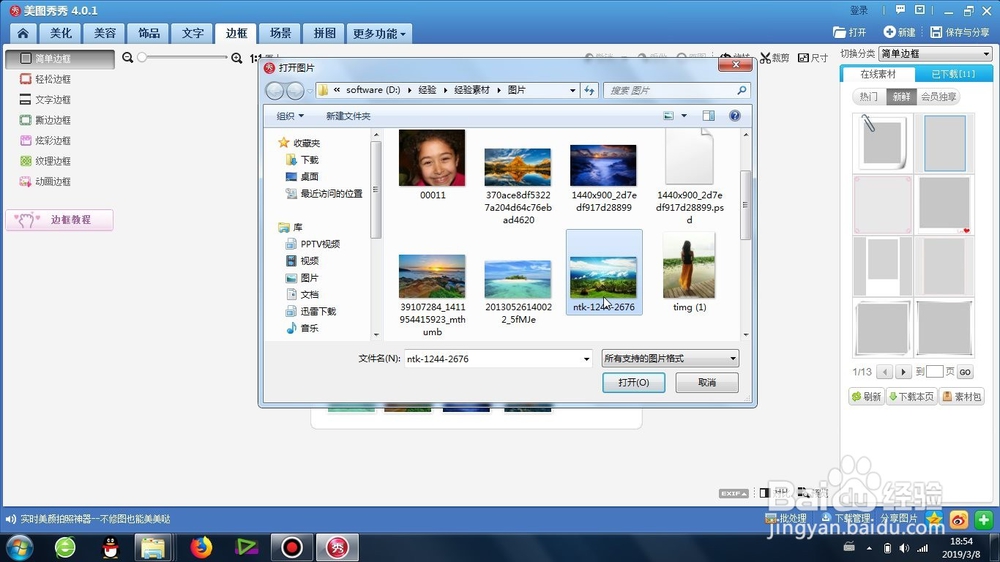Click zoom out magnifier icon
Image resolution: width=1000 pixels, height=562 pixels.
128,57
